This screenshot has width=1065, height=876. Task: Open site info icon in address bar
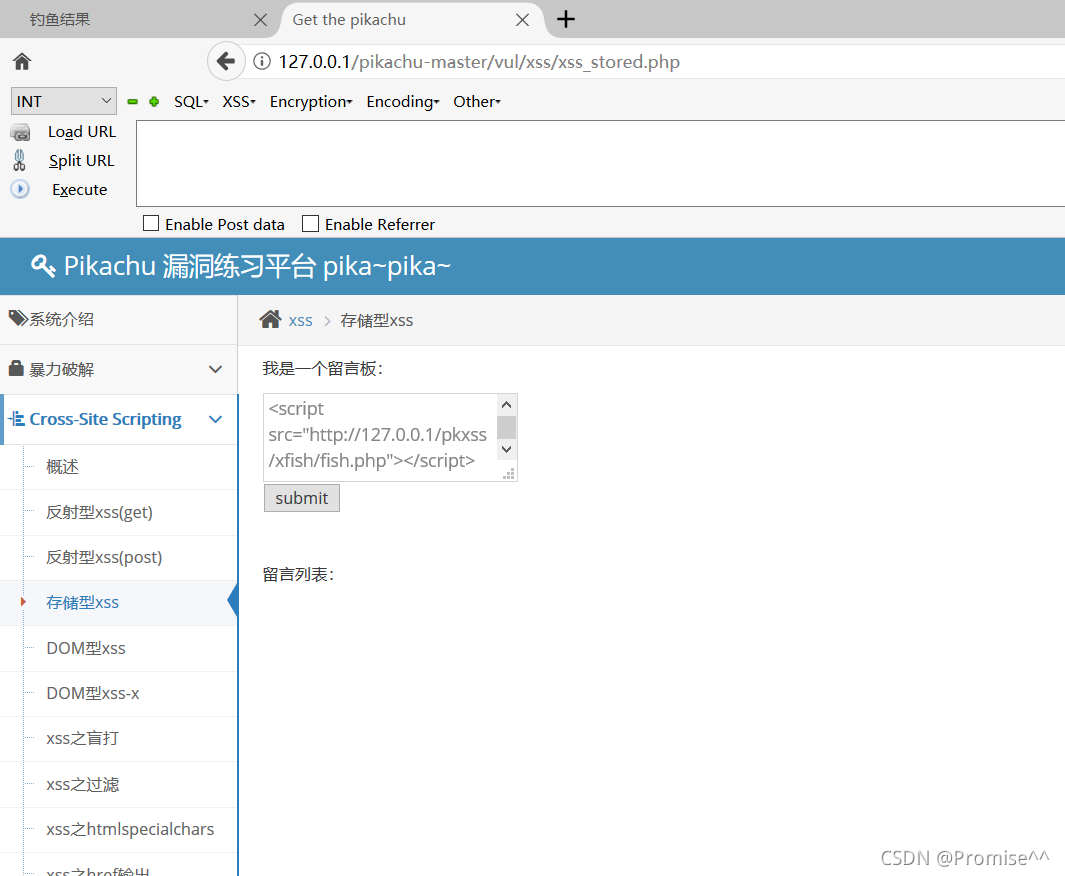pyautogui.click(x=261, y=62)
